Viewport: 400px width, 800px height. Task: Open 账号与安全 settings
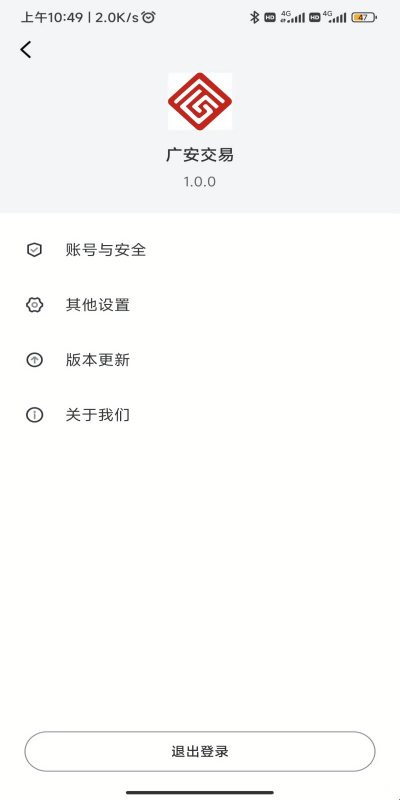[200, 250]
